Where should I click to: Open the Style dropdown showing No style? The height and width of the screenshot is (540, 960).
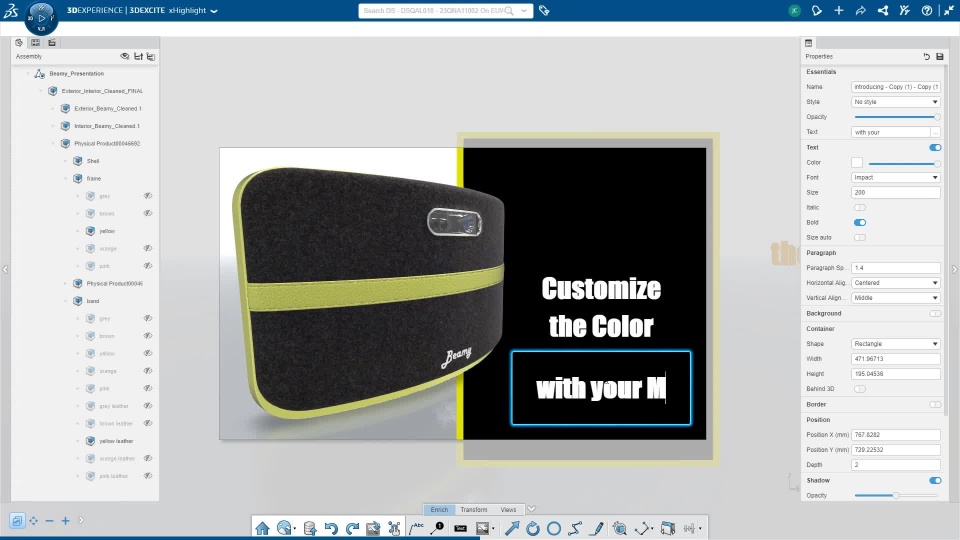point(896,102)
